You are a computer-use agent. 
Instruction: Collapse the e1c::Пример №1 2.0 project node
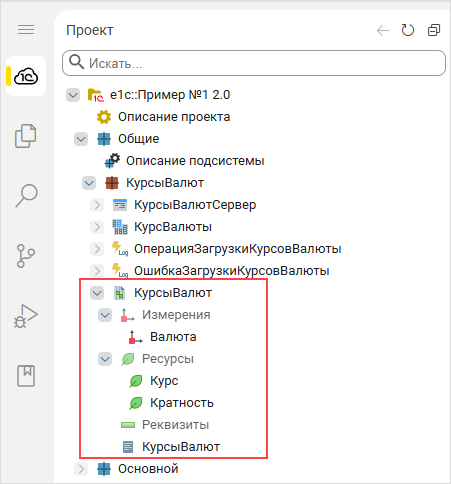[x=73, y=95]
